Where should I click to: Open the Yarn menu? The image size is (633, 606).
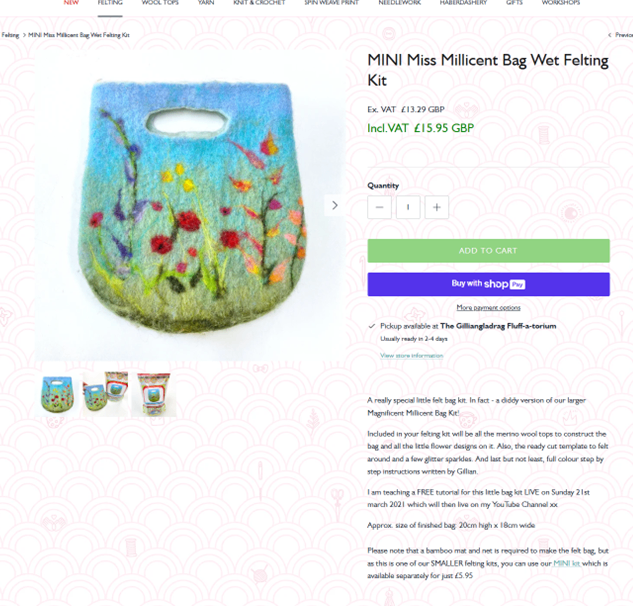point(206,3)
